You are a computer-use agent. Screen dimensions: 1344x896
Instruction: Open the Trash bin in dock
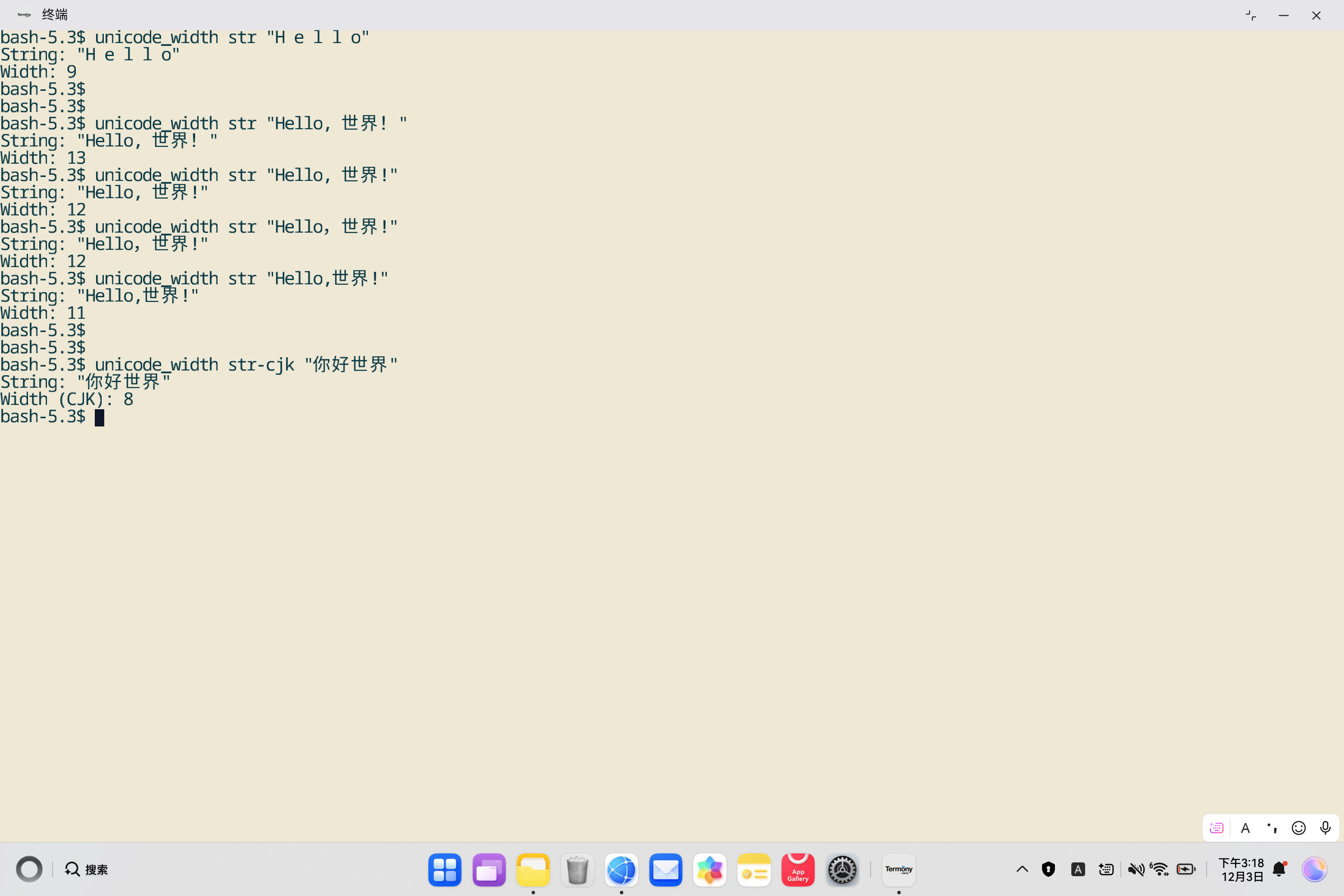pos(577,869)
